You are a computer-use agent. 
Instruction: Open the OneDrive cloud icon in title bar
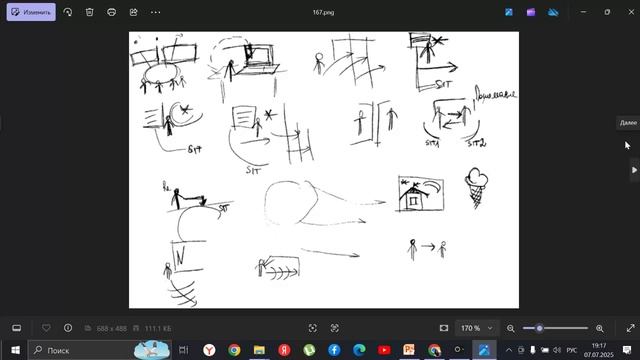(x=553, y=12)
